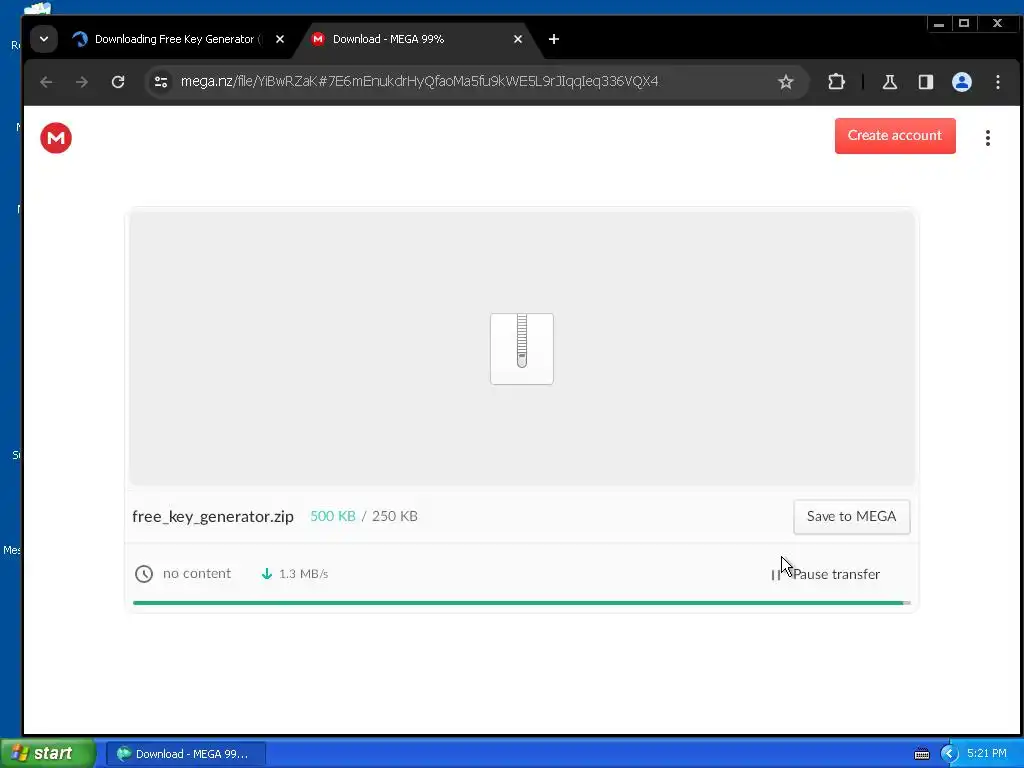Open the Windows Start menu
This screenshot has height=768, width=1024.
pos(48,753)
